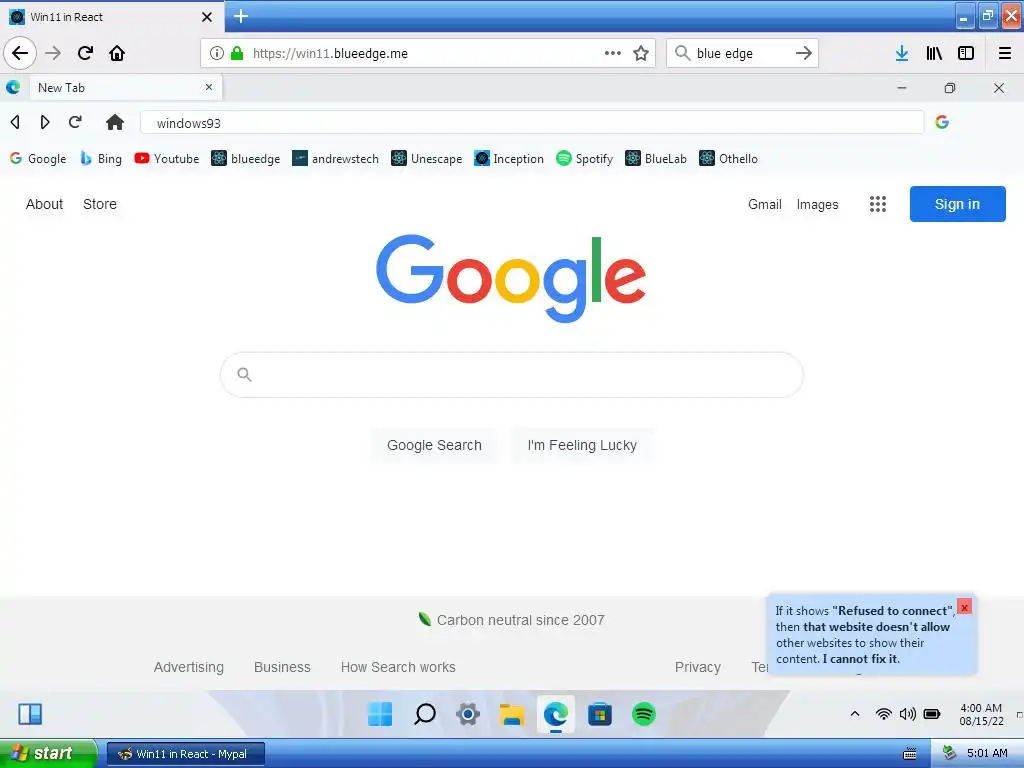Open the Mypal downloads arrow icon
This screenshot has height=768, width=1024.
point(902,53)
